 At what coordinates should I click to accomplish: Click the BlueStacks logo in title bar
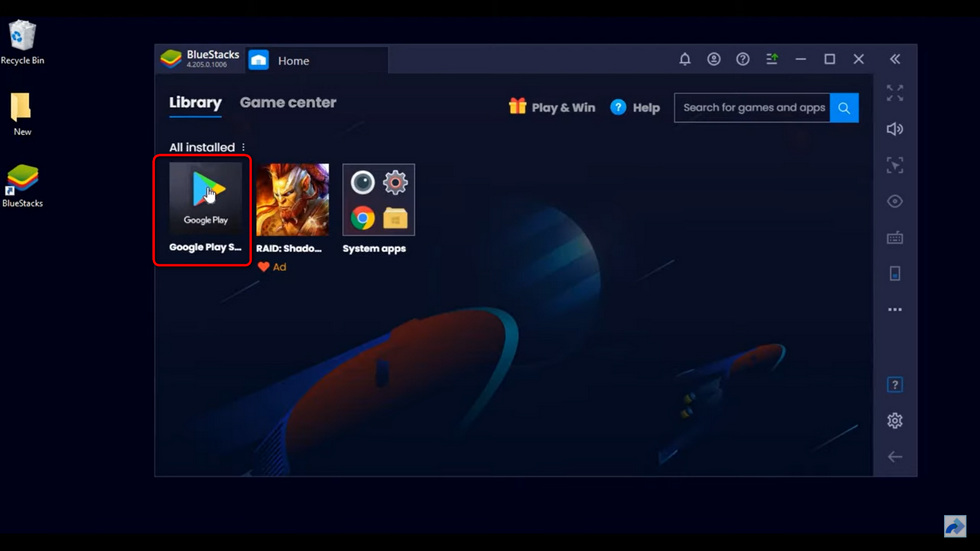coord(171,59)
